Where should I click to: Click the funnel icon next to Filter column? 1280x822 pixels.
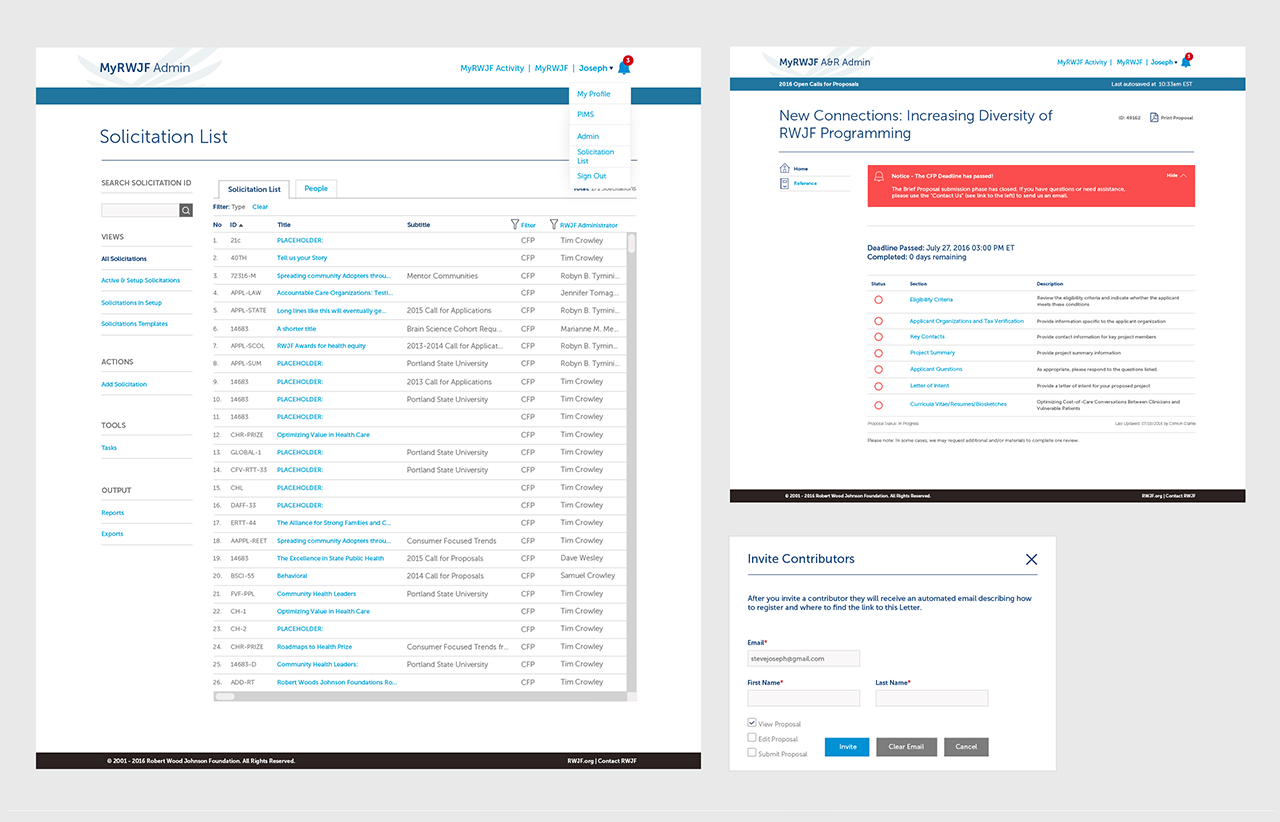point(515,225)
